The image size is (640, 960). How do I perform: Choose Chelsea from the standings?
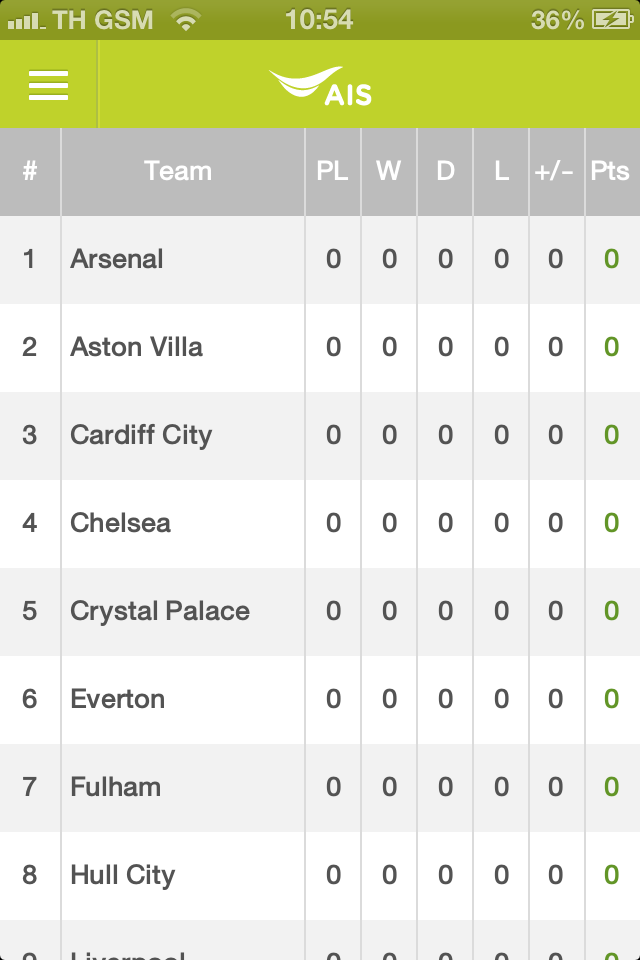pyautogui.click(x=120, y=523)
